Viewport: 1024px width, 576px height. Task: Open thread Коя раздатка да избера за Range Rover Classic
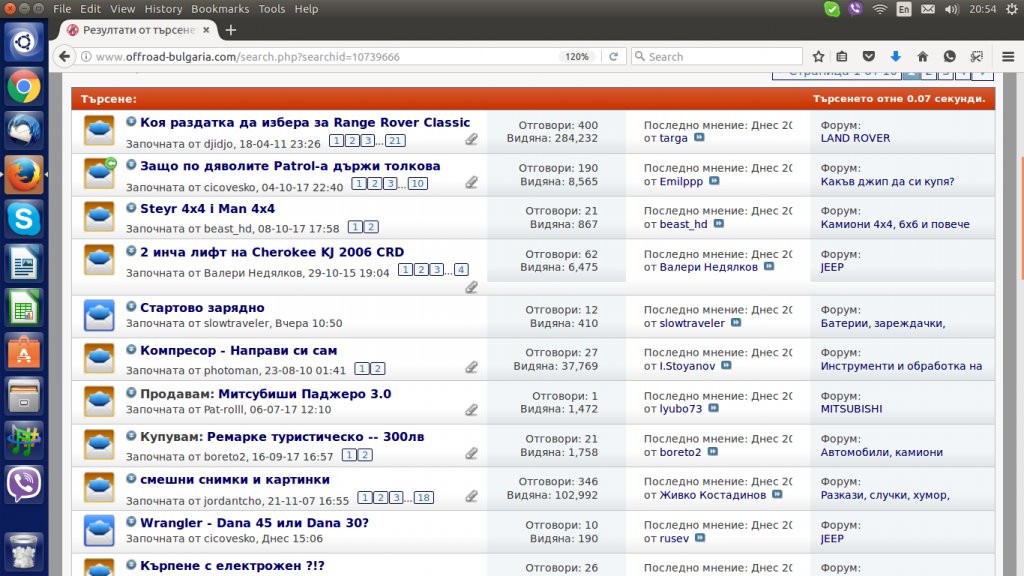(305, 122)
